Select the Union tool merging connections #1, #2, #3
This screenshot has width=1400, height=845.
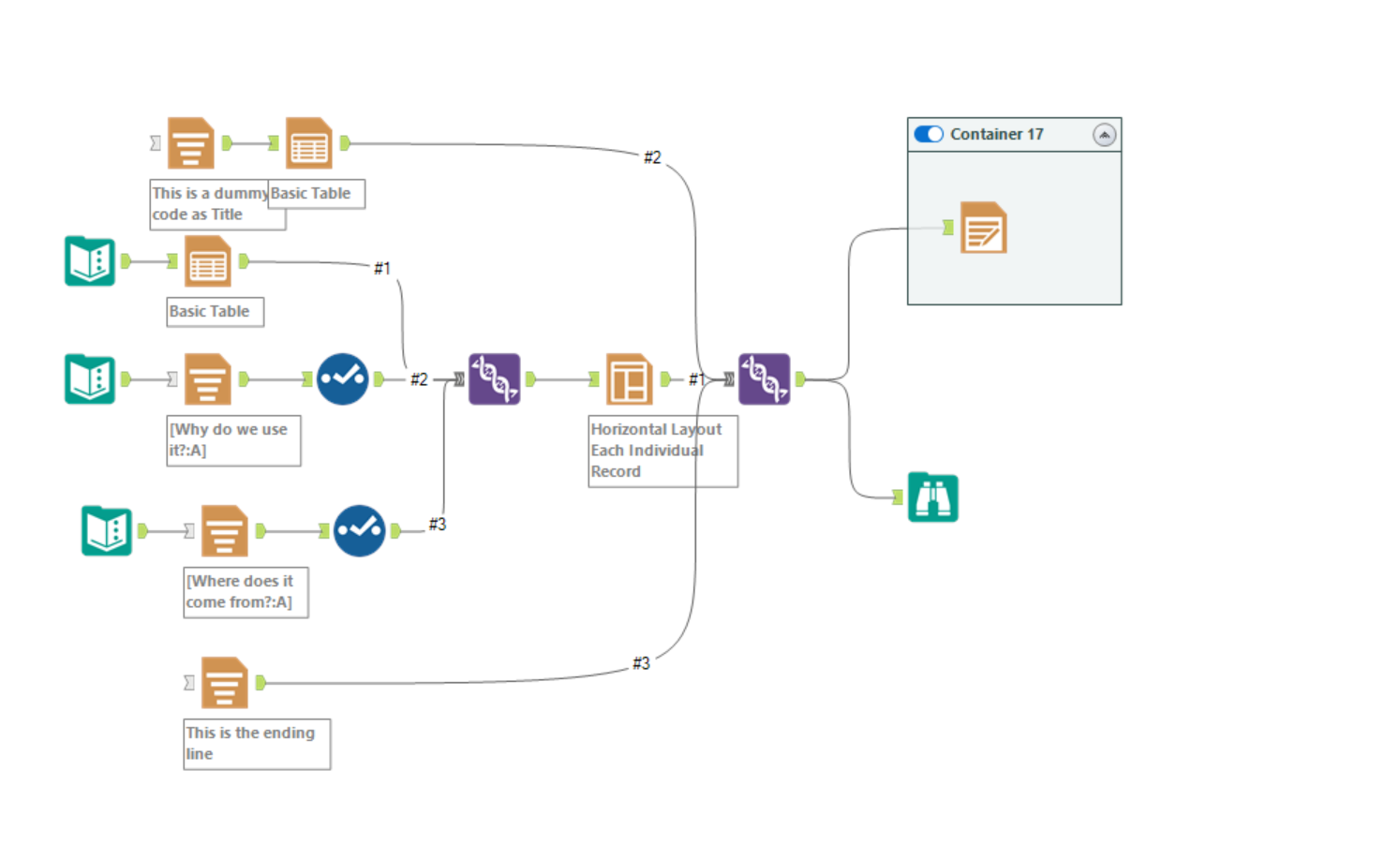click(x=494, y=378)
